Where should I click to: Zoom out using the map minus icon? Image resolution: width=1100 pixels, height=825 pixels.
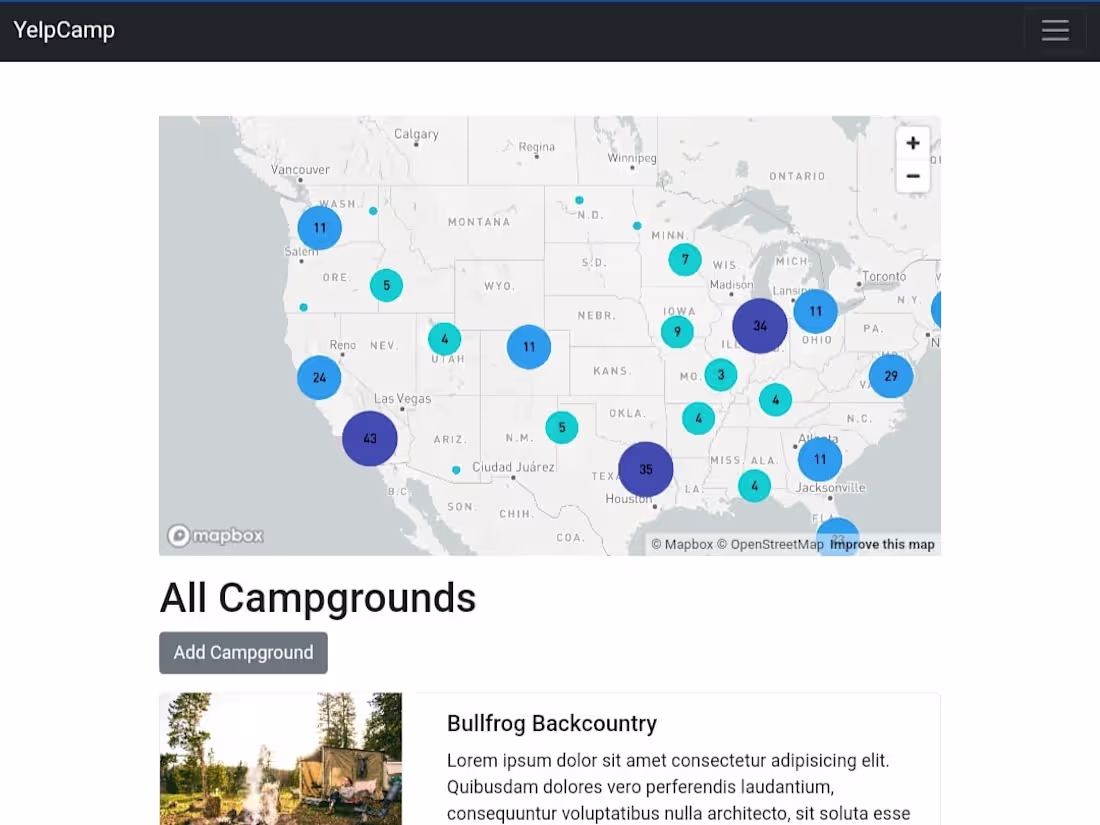[x=912, y=176]
